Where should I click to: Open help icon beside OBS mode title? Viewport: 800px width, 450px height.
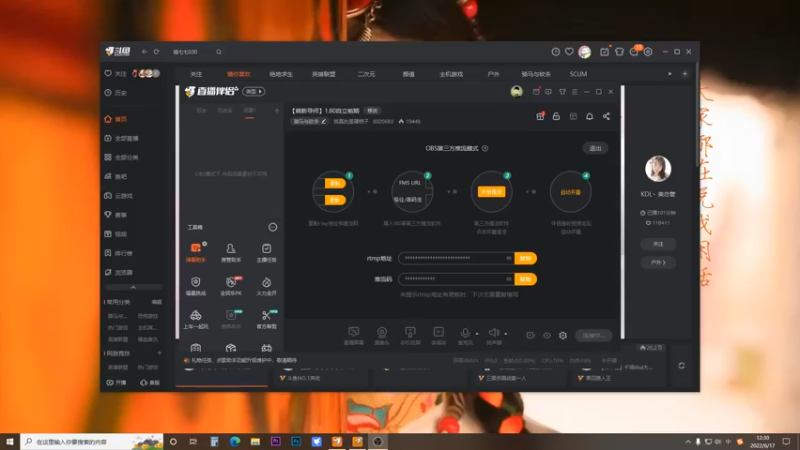[x=485, y=148]
